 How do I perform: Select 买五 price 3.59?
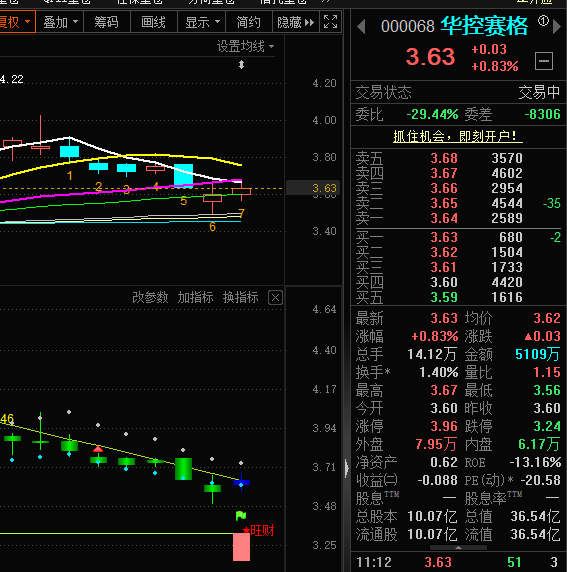coord(444,297)
